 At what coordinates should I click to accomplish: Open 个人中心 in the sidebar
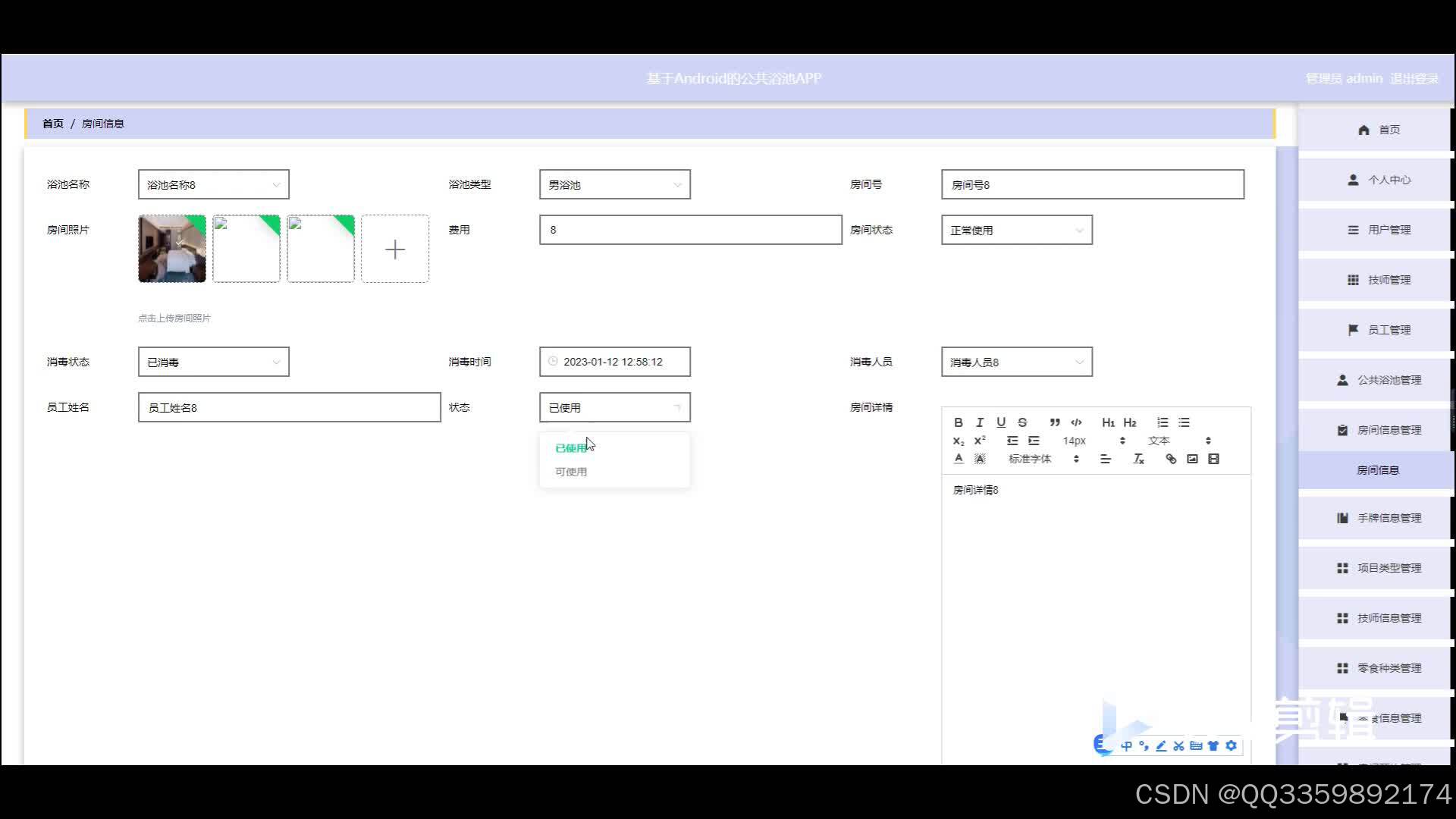click(1376, 180)
